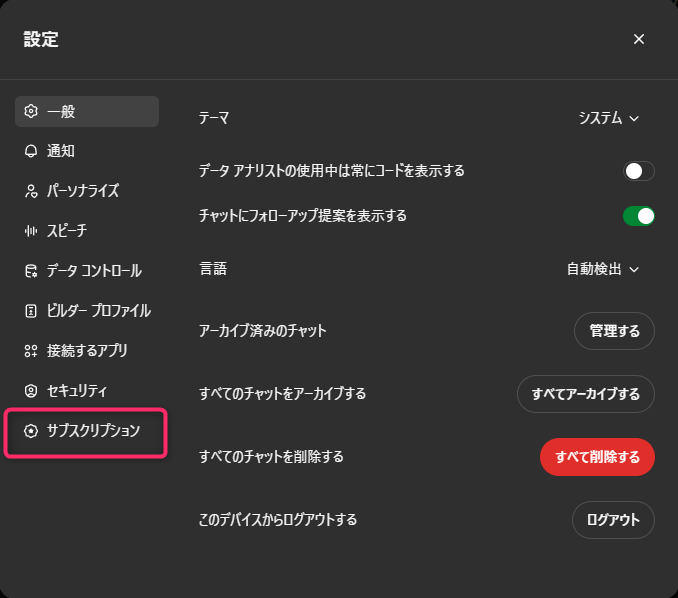This screenshot has width=678, height=598.
Task: Open the 通知 settings tab
Action: click(x=87, y=151)
